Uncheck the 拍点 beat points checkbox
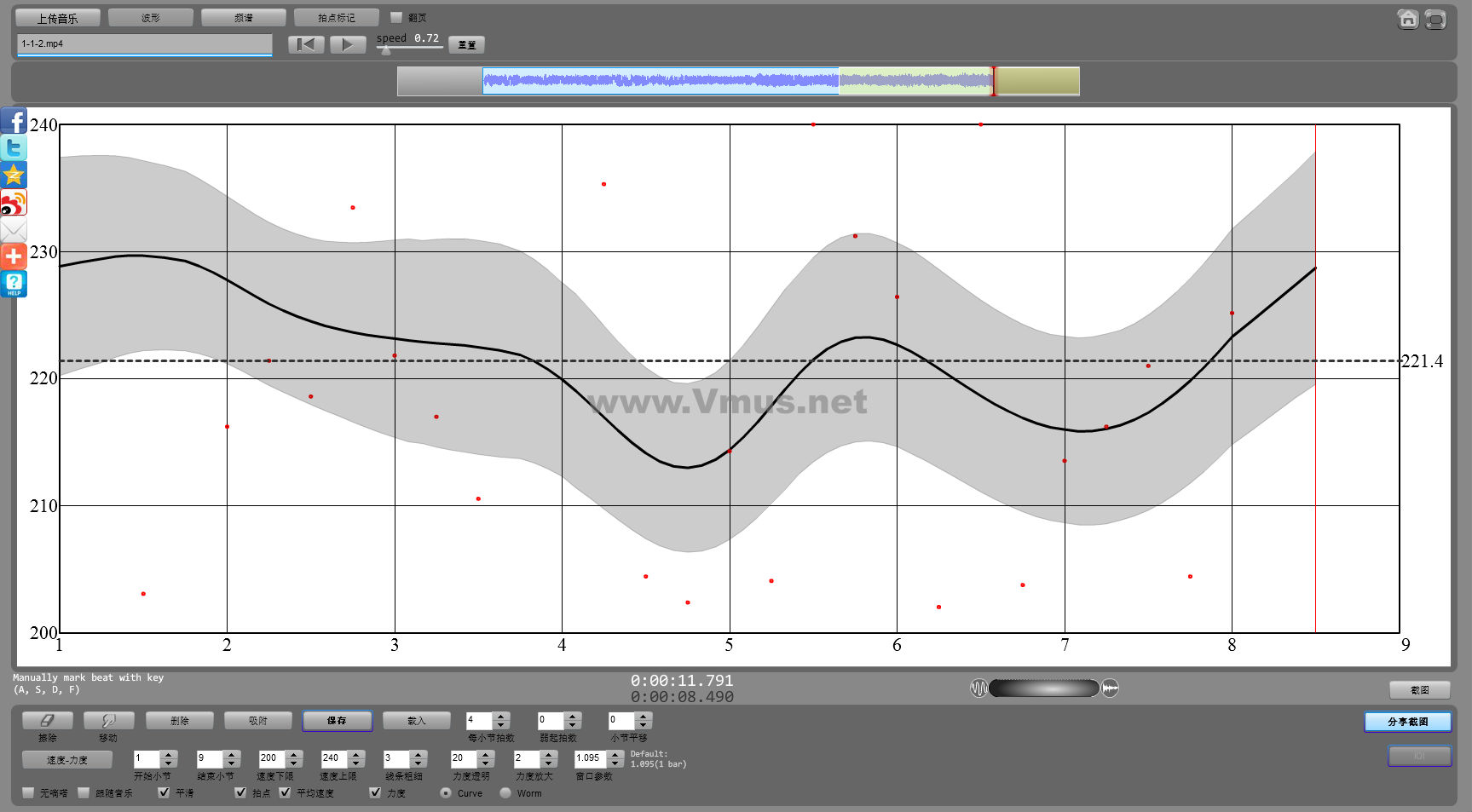Screen dimensions: 1472x812 pos(240,792)
